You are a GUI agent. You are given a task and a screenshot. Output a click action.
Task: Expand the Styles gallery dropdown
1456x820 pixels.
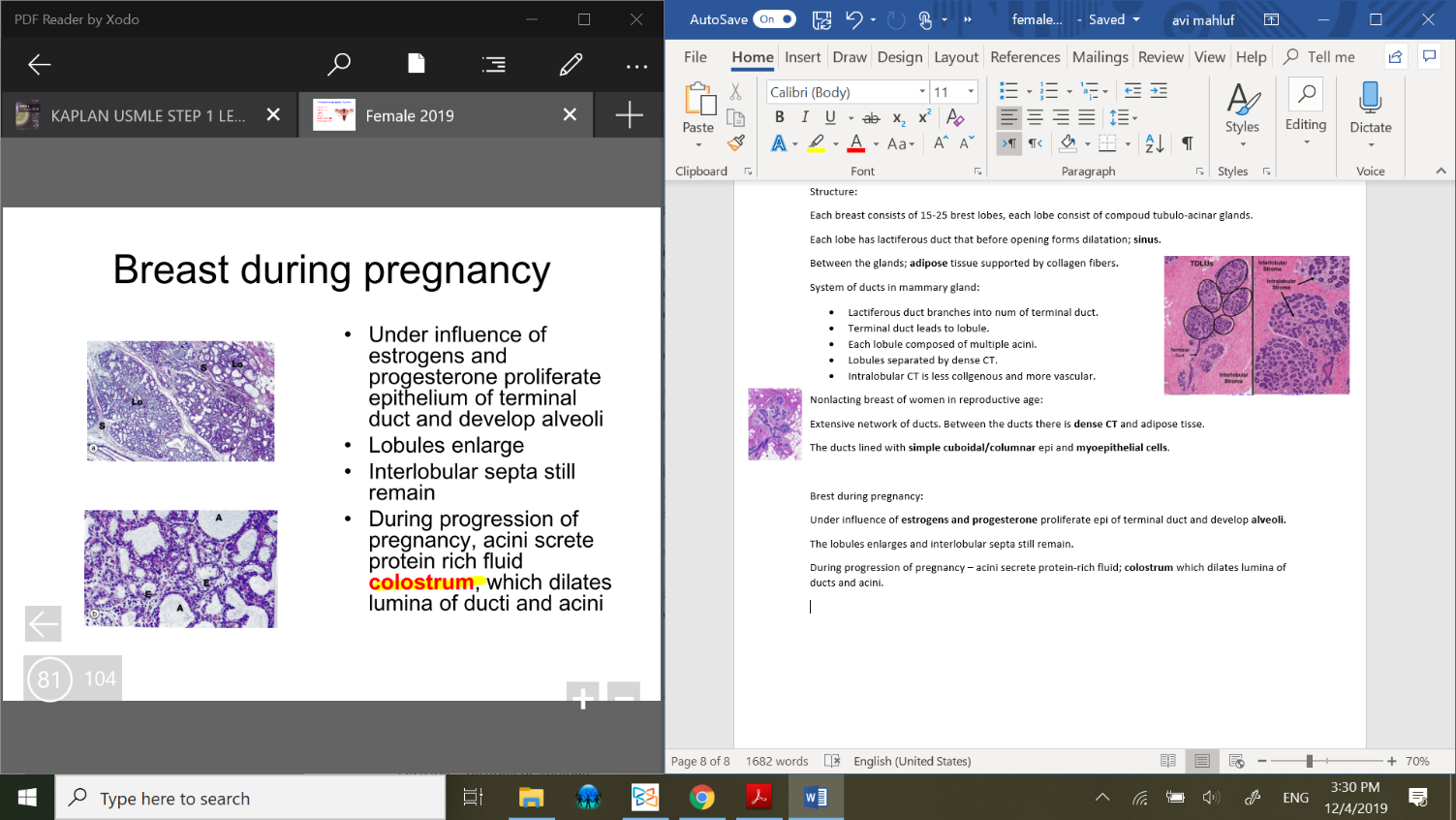click(1242, 145)
